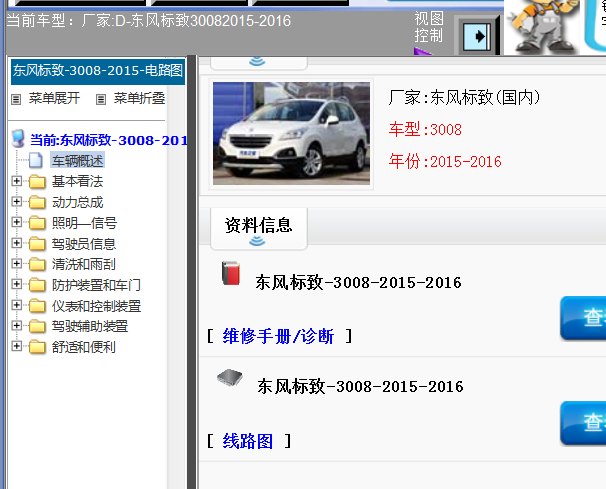Click the document icon beside 车辆概述

tap(36, 160)
